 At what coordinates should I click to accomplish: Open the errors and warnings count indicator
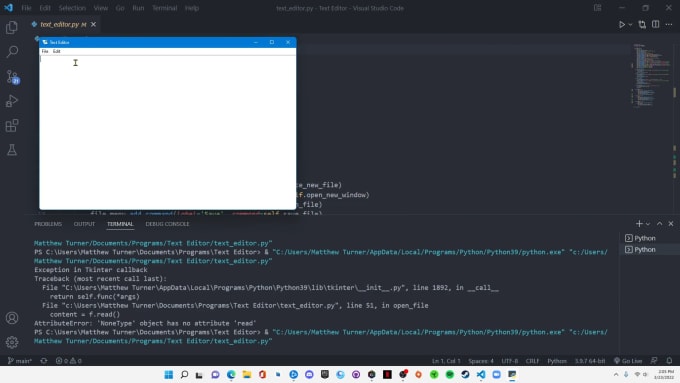pyautogui.click(x=69, y=361)
